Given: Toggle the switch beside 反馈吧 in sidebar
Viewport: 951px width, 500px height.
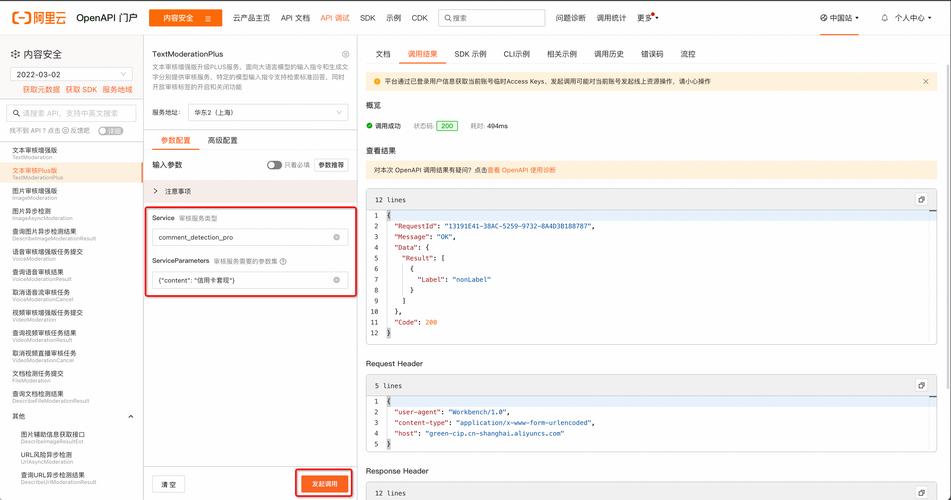Looking at the screenshot, I should click(110, 130).
